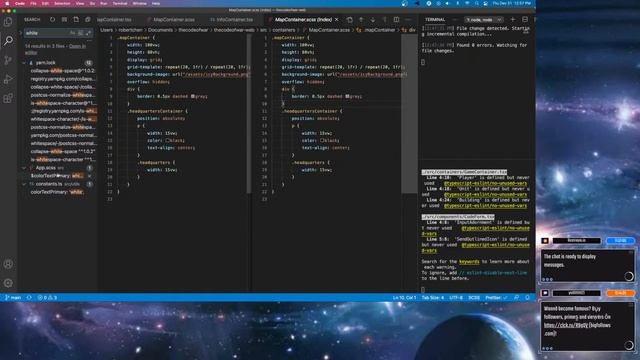Open the file from diff editor toolbar

(x=349, y=20)
